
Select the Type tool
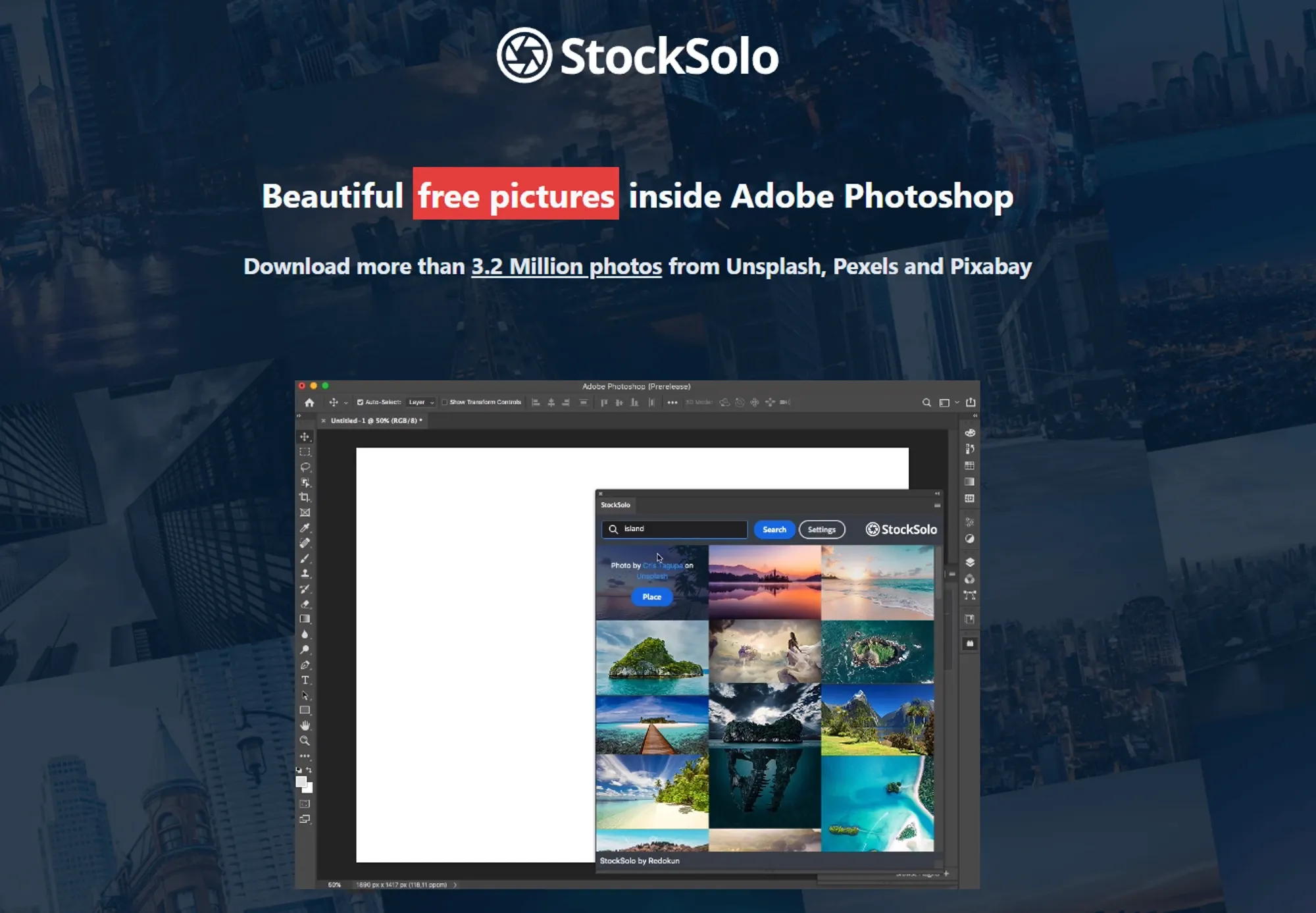(305, 680)
